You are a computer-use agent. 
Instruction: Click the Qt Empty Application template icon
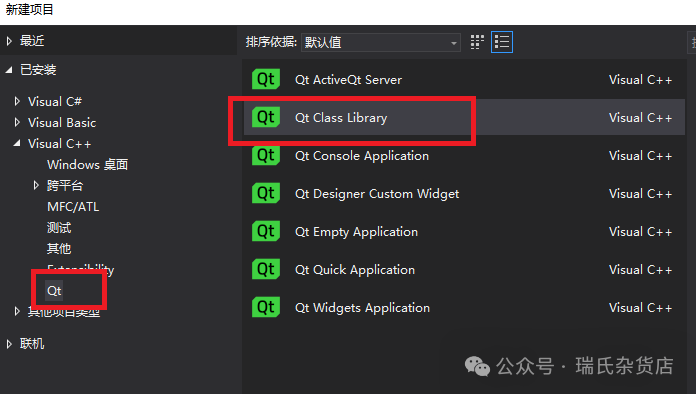[x=266, y=231]
